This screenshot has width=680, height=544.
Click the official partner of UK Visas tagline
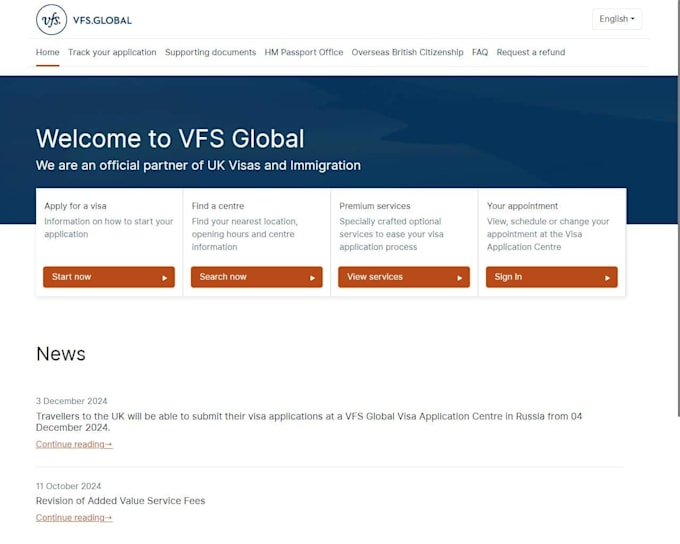click(198, 165)
